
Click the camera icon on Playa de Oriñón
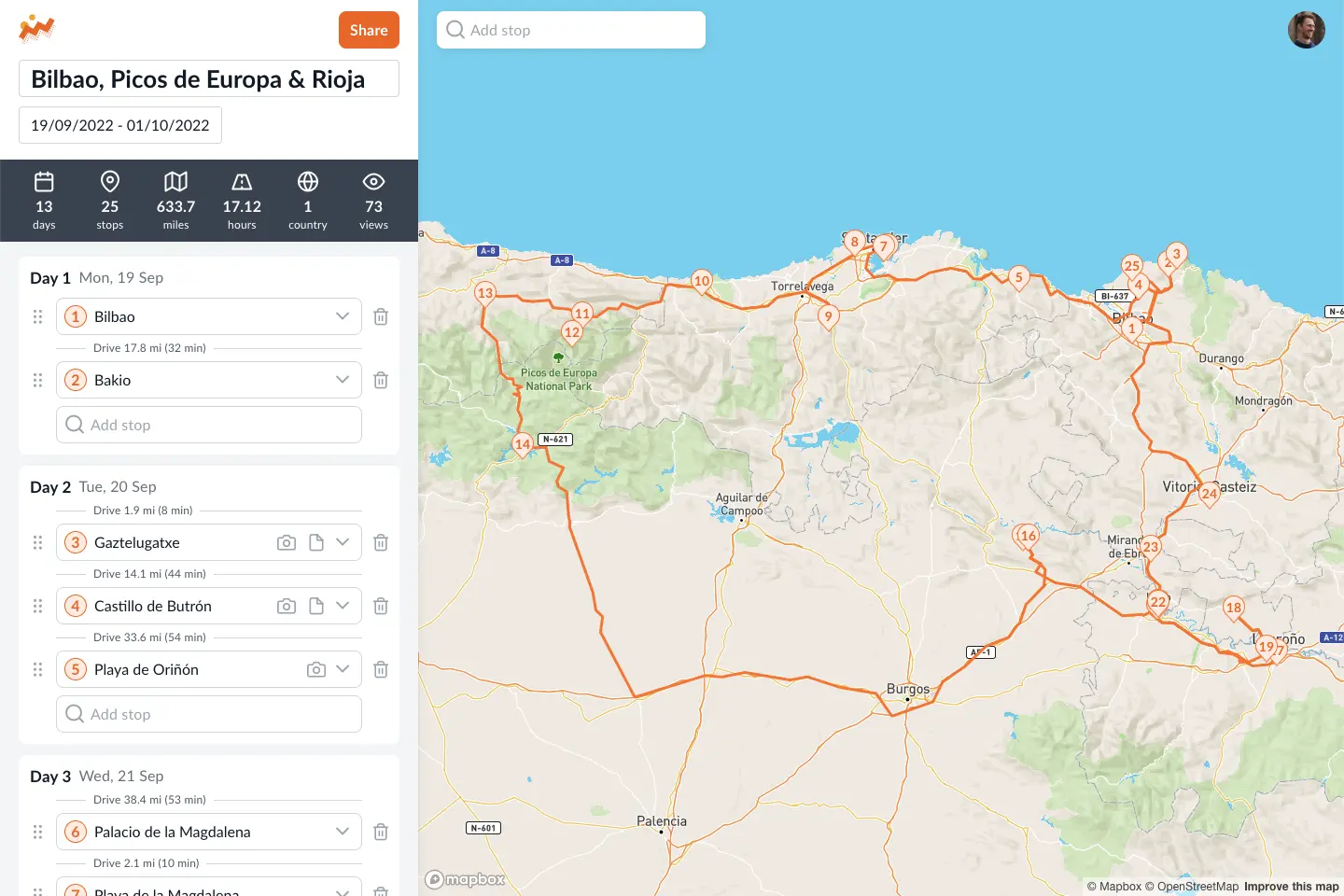click(x=316, y=669)
